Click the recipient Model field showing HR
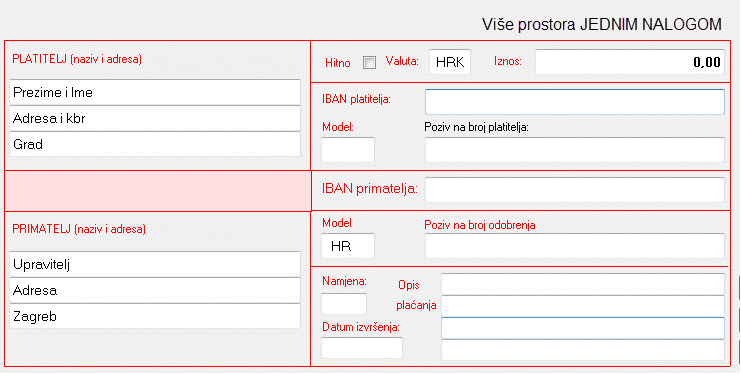 (x=348, y=246)
